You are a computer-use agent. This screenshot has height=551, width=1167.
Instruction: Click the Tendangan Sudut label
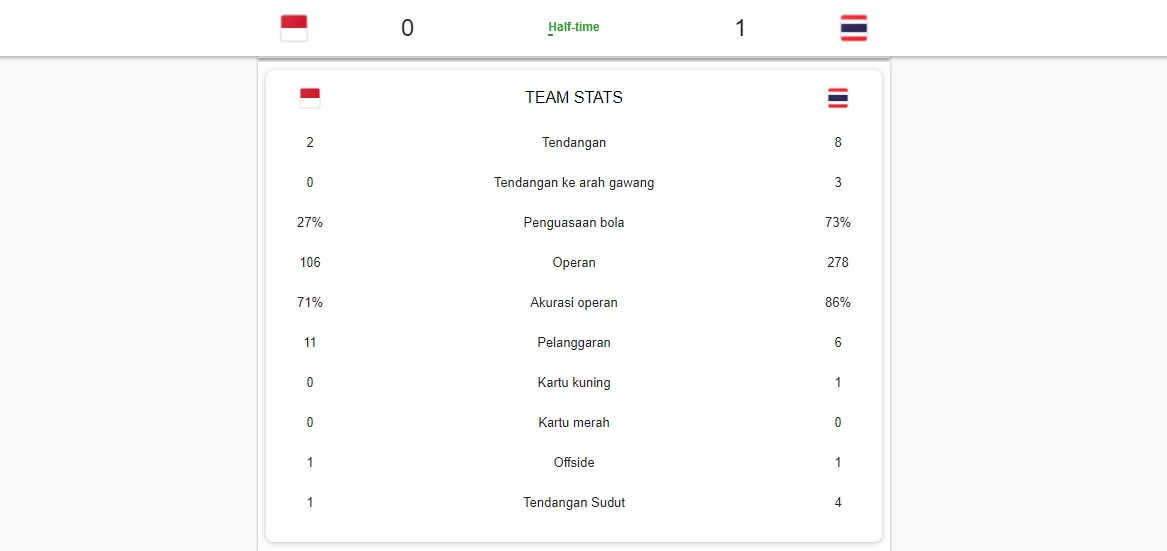574,502
